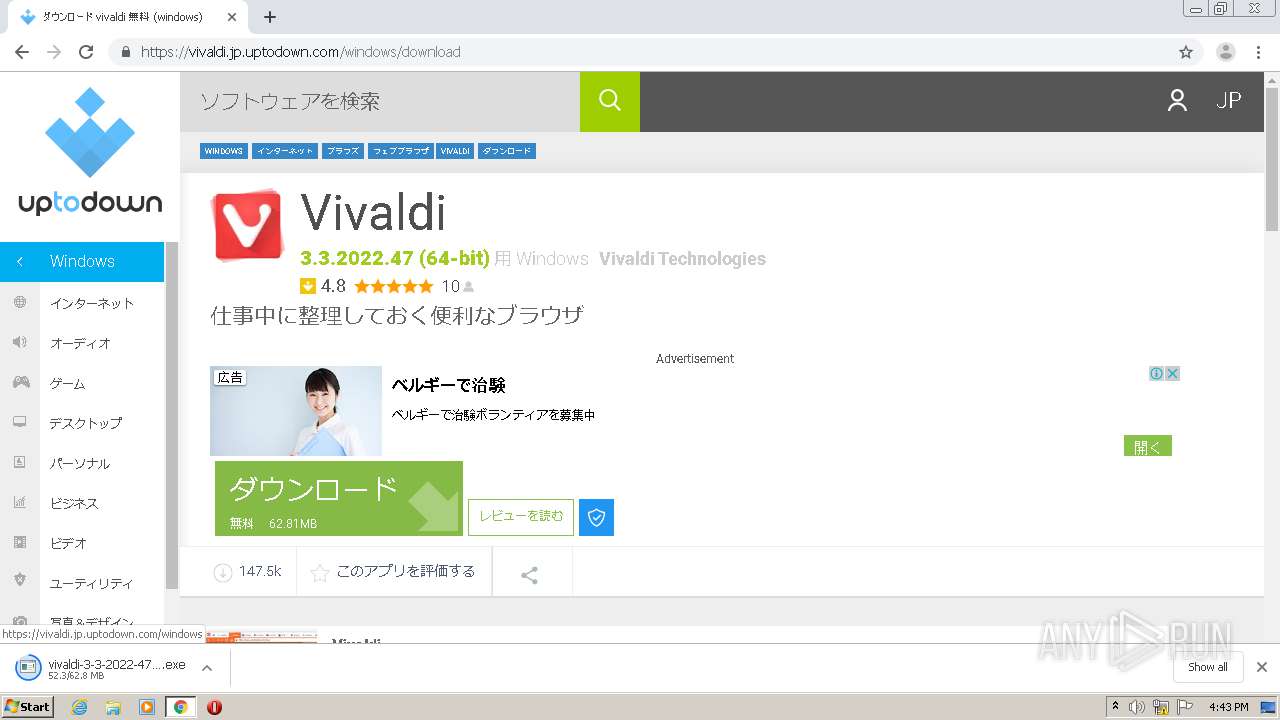Click the uptodown logo
The width and height of the screenshot is (1280, 720).
(x=90, y=151)
